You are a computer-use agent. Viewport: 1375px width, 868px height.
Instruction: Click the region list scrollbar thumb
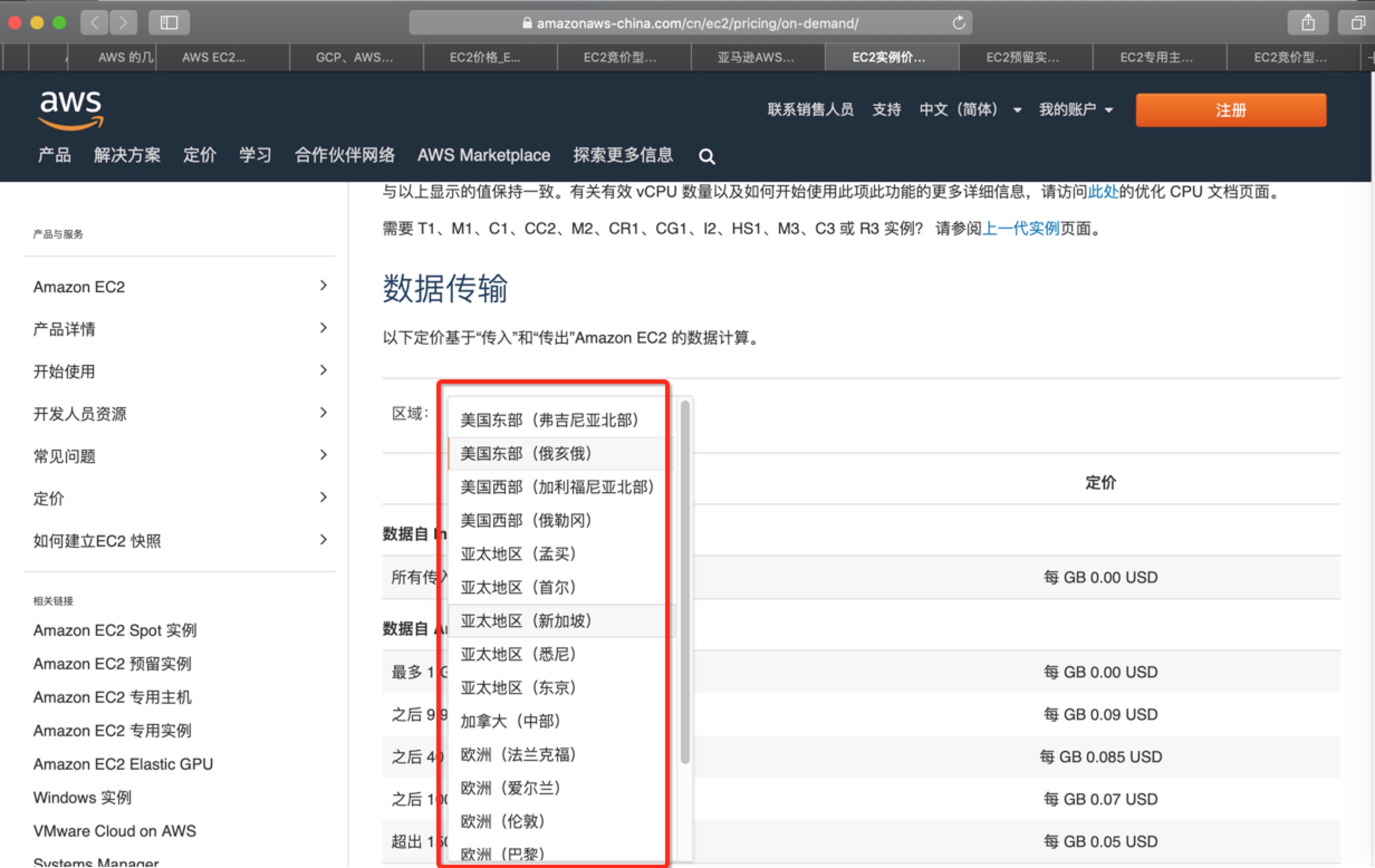685,582
